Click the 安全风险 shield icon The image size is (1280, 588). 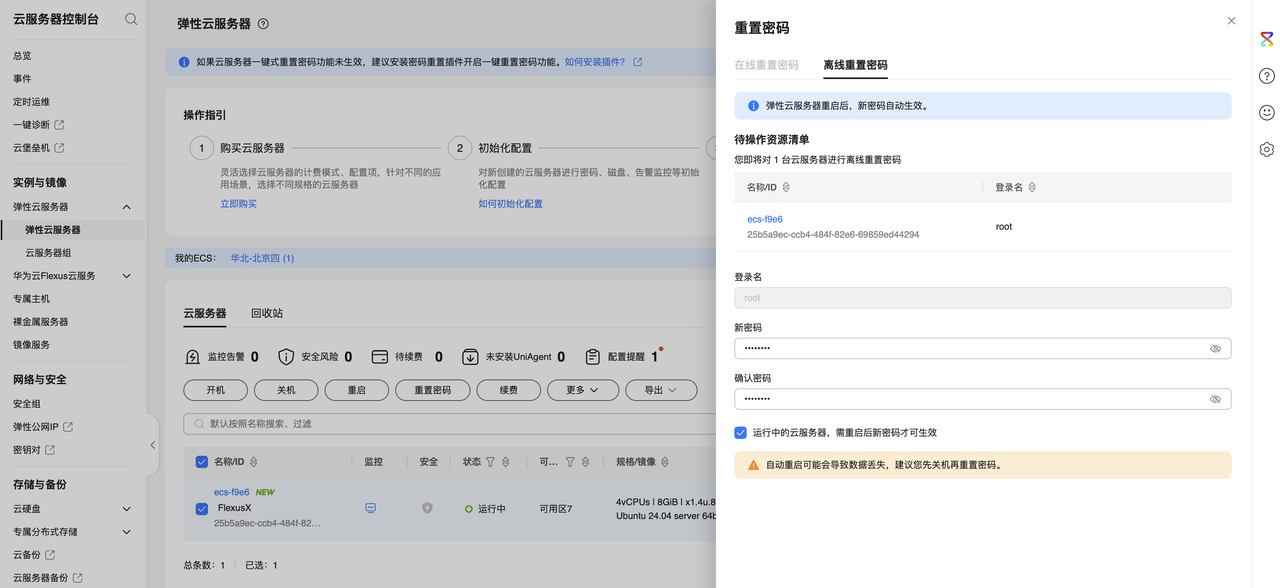286,357
